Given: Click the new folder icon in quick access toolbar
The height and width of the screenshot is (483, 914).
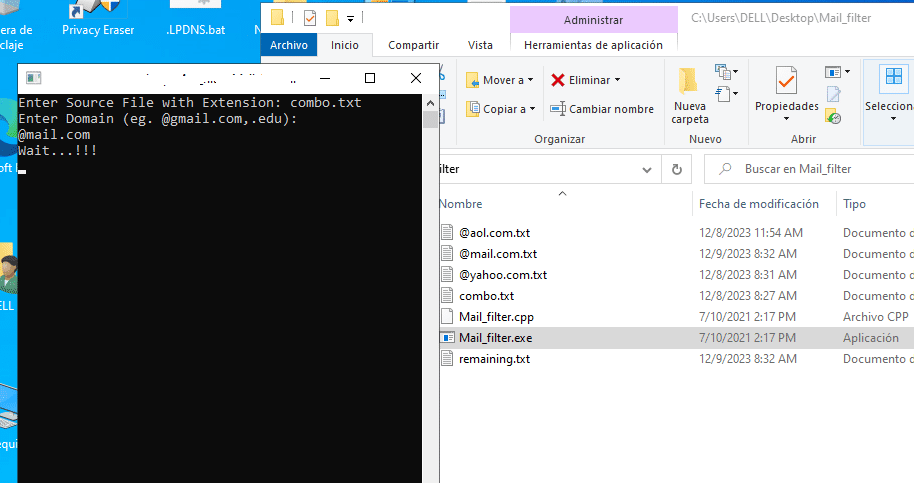Looking at the screenshot, I should pyautogui.click(x=332, y=18).
